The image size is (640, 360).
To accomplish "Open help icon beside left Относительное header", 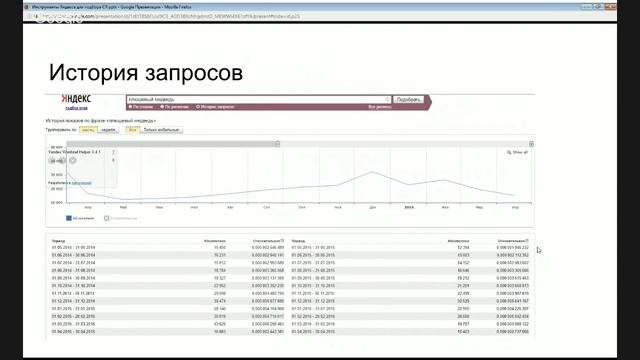I will pyautogui.click(x=282, y=241).
